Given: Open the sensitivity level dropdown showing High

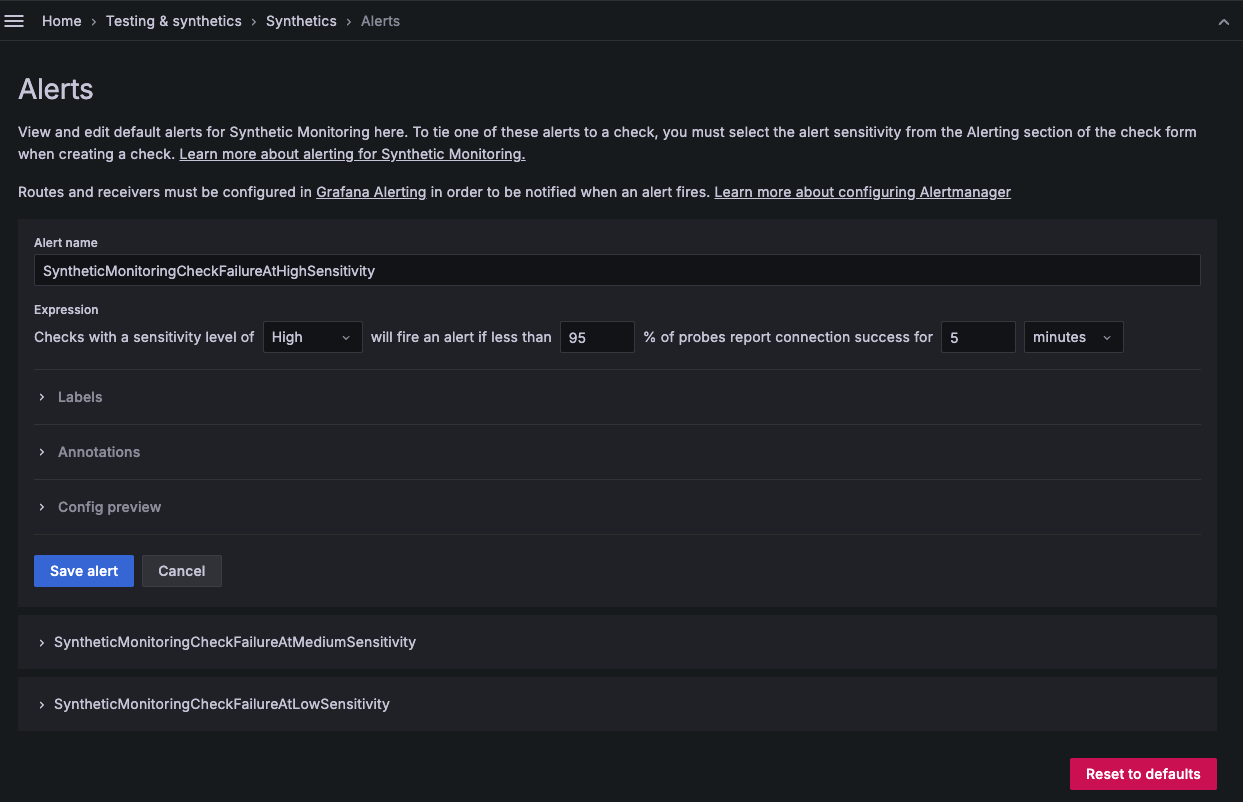Looking at the screenshot, I should 312,337.
